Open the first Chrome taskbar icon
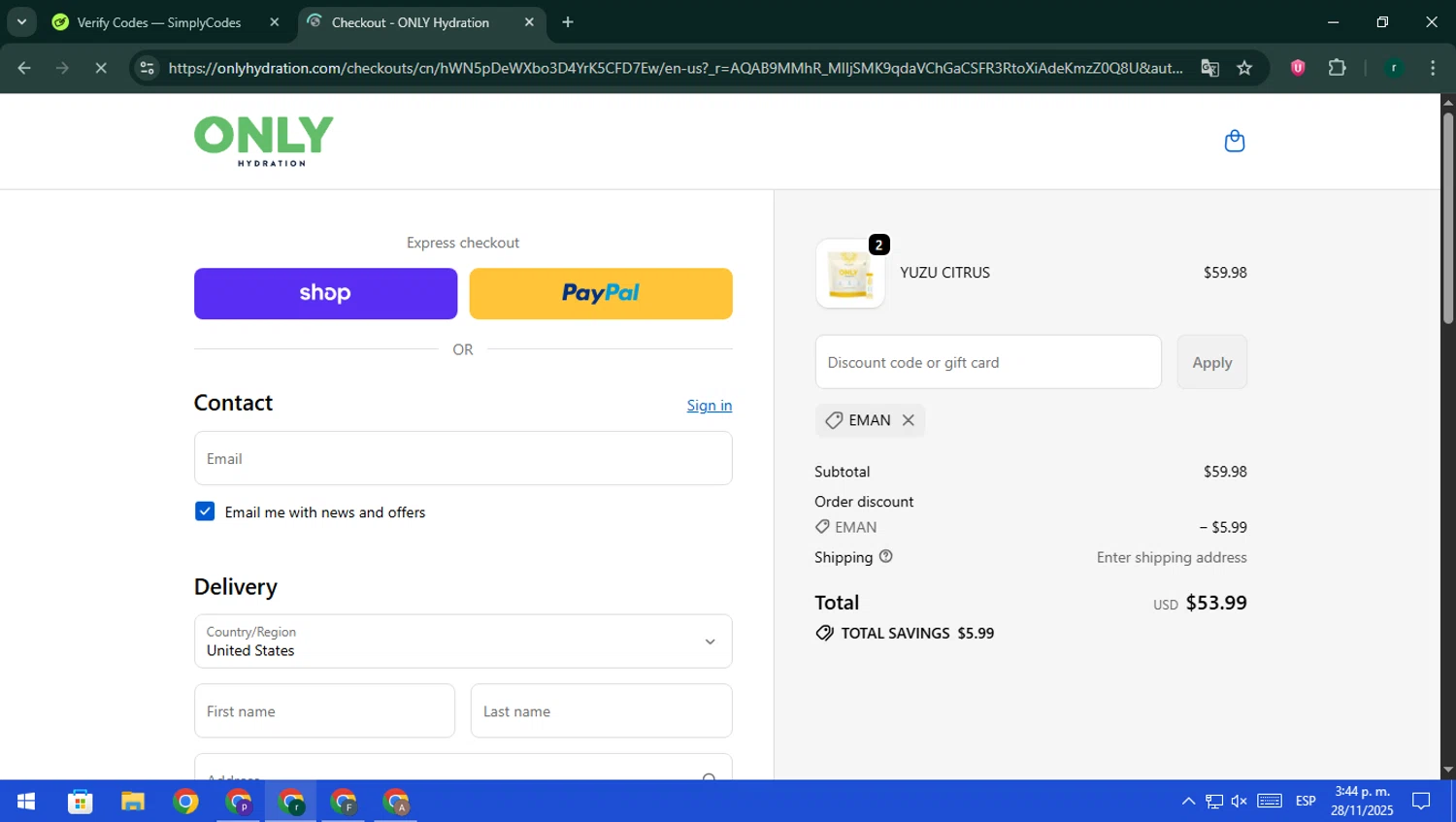Image resolution: width=1456 pixels, height=822 pixels. pyautogui.click(x=185, y=802)
